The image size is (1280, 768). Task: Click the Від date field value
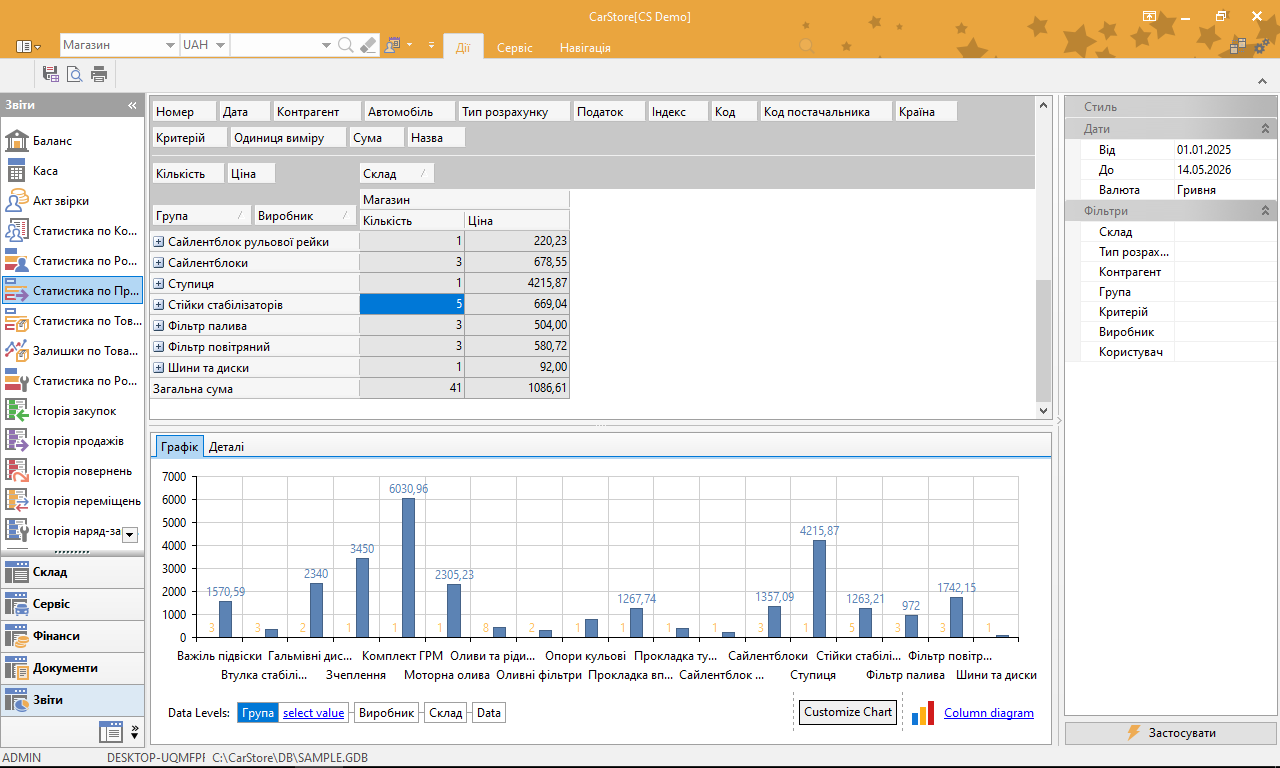coord(1226,150)
